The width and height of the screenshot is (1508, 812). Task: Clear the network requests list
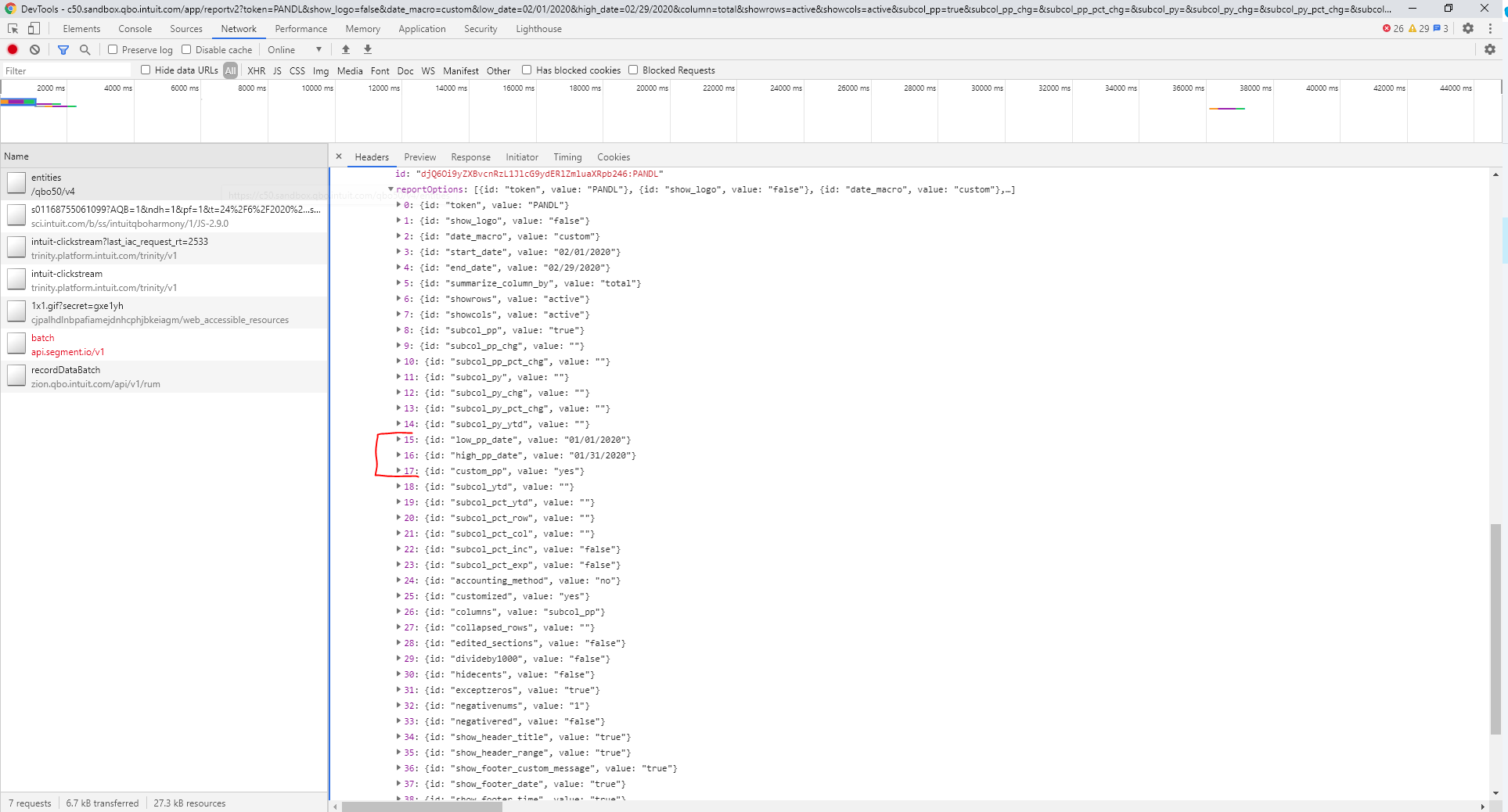coord(34,49)
